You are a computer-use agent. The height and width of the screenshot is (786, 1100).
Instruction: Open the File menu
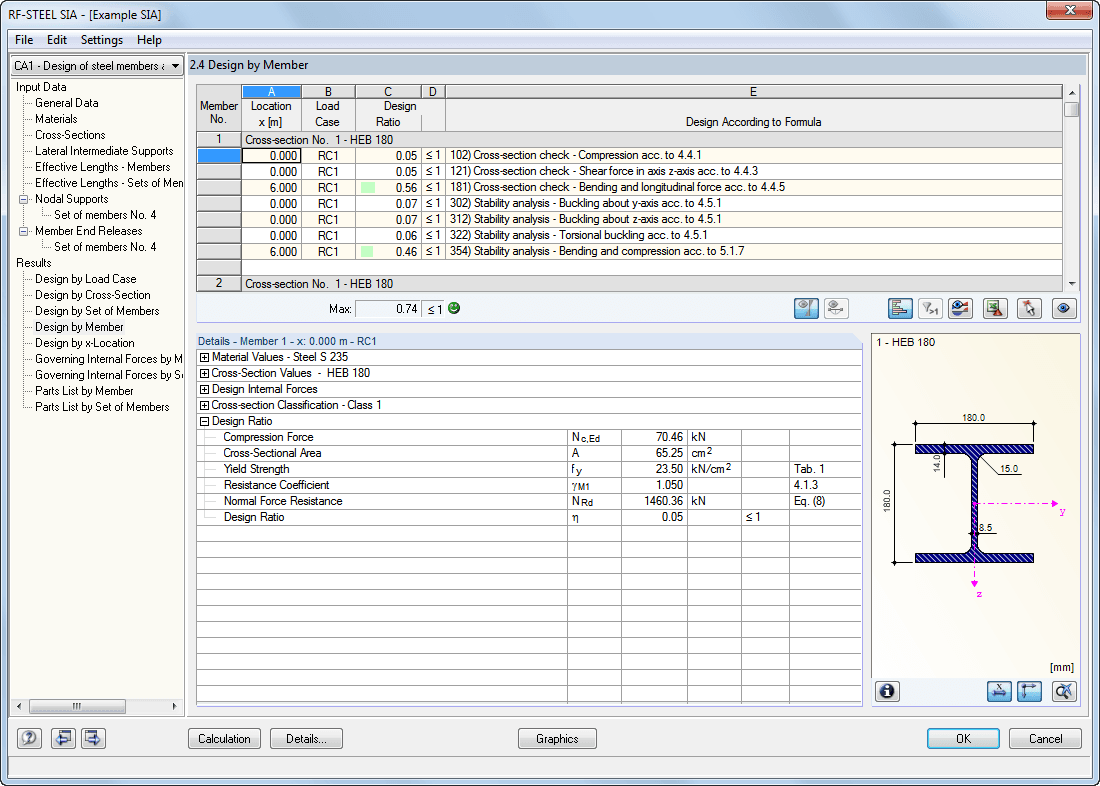(24, 40)
